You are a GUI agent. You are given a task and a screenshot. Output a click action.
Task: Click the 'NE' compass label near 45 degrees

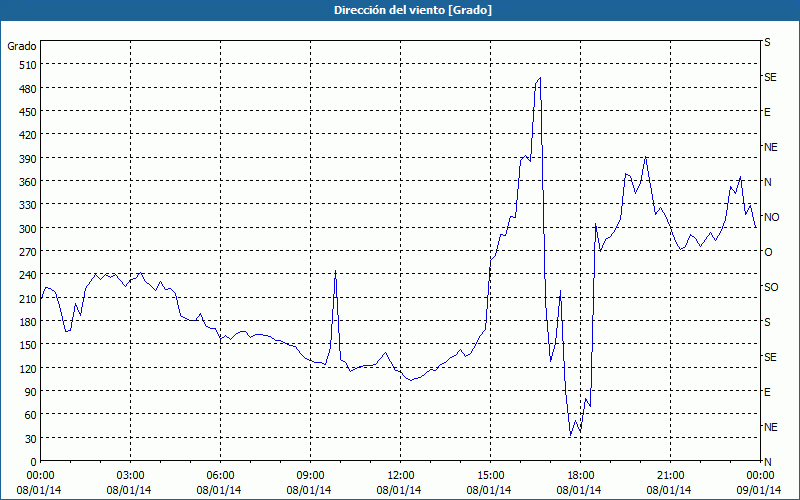pyautogui.click(x=771, y=427)
